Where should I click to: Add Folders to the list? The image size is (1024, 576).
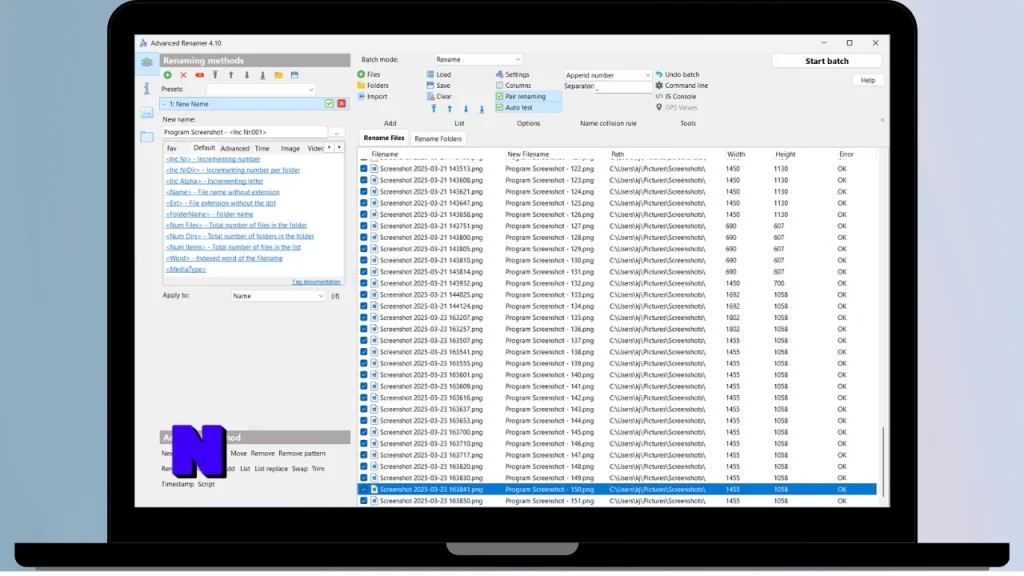(x=373, y=86)
